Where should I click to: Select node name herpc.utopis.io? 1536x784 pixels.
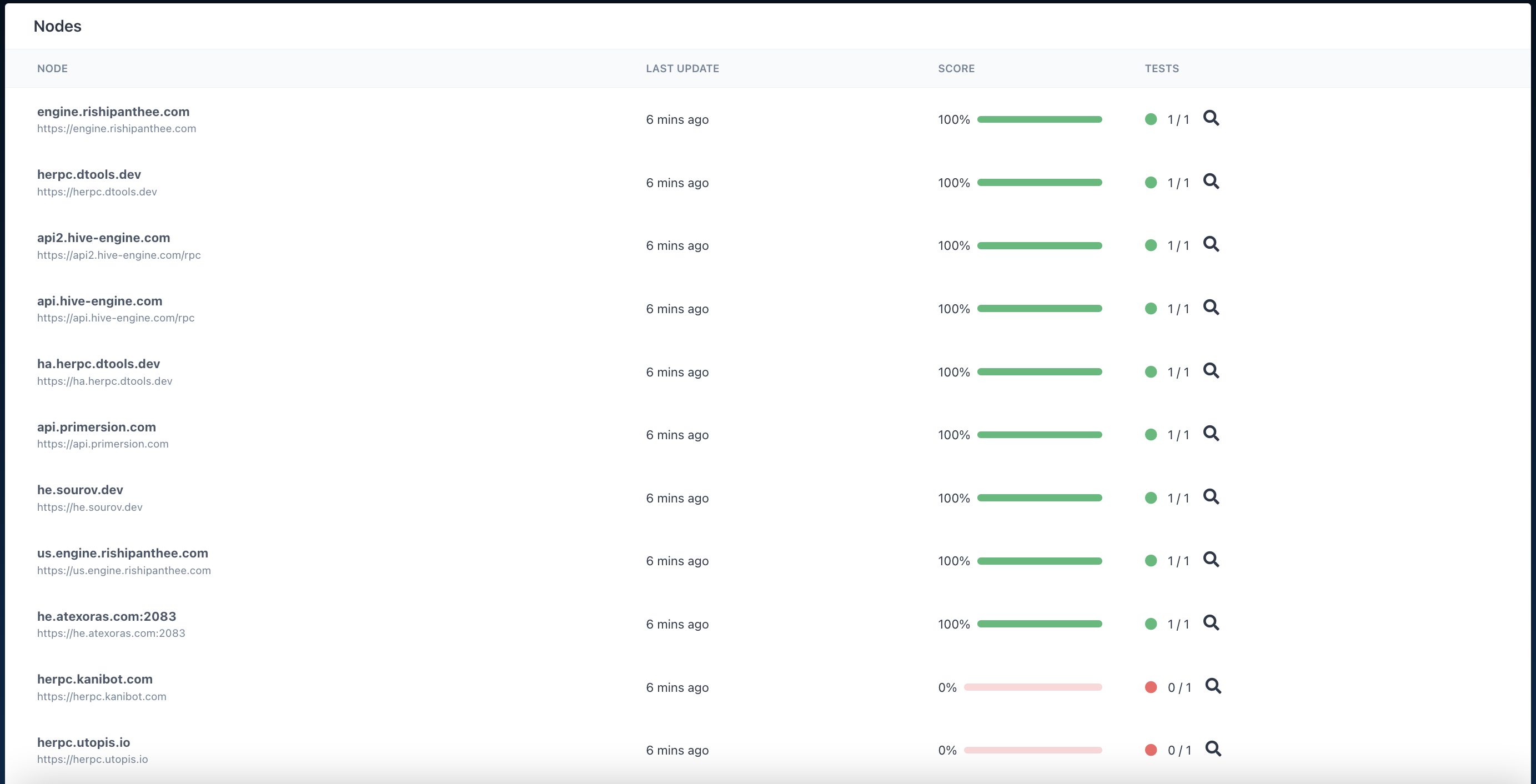[83, 742]
